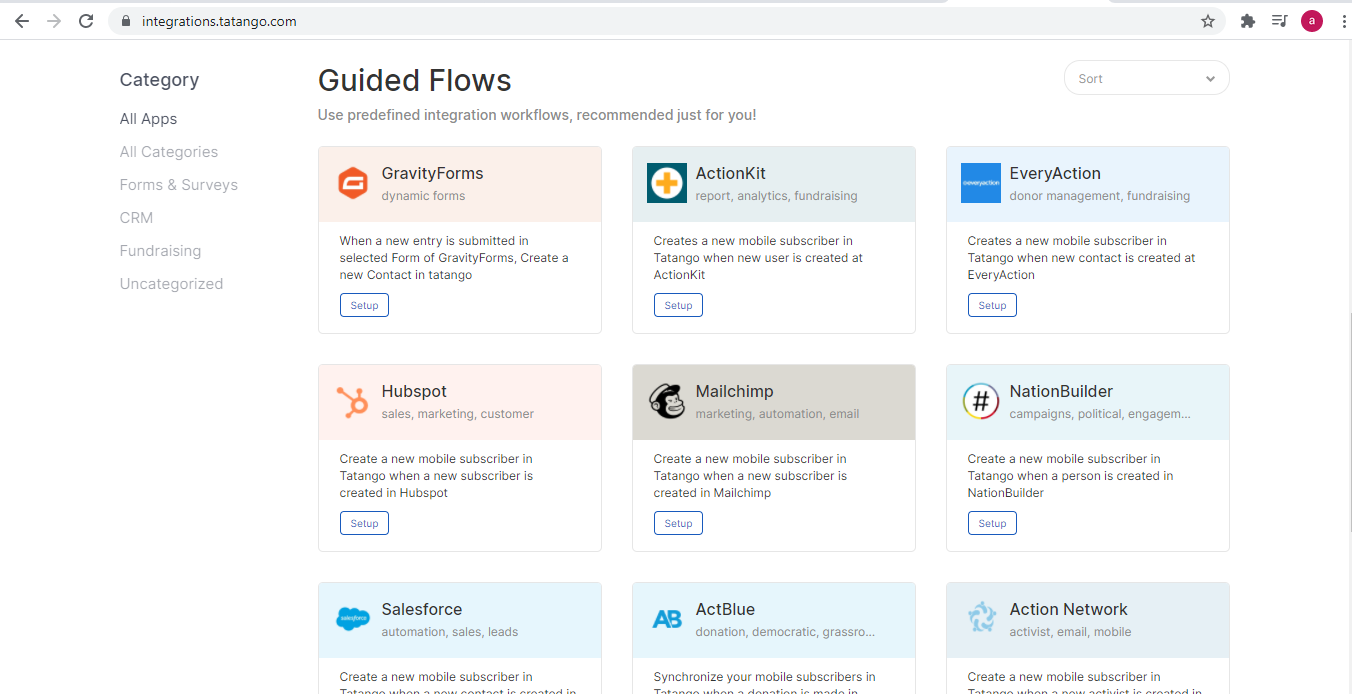Click the Category sidebar heading
Screen dimensions: 1352x694
(159, 80)
